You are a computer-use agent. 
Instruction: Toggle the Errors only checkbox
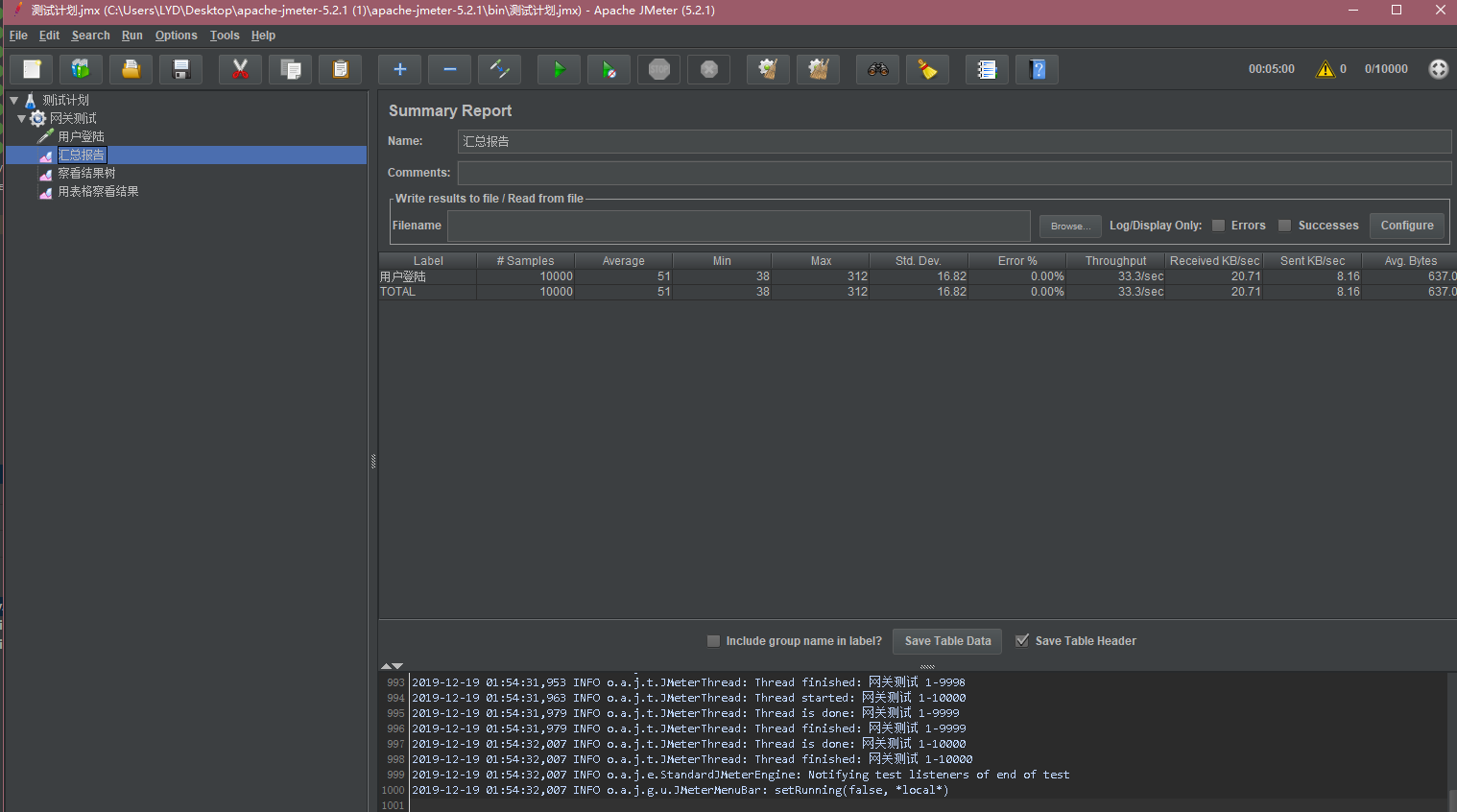pos(1218,226)
